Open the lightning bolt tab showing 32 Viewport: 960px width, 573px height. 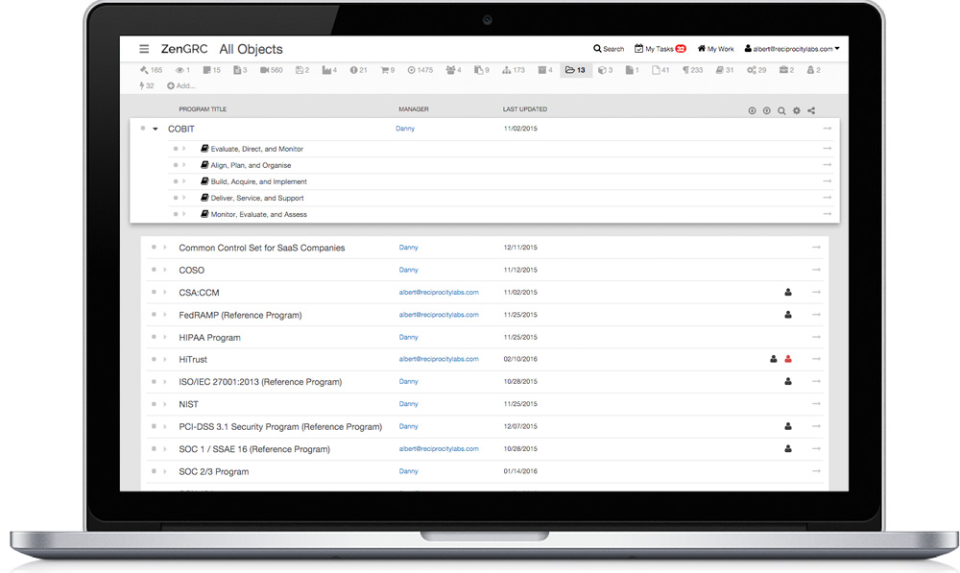(x=146, y=86)
